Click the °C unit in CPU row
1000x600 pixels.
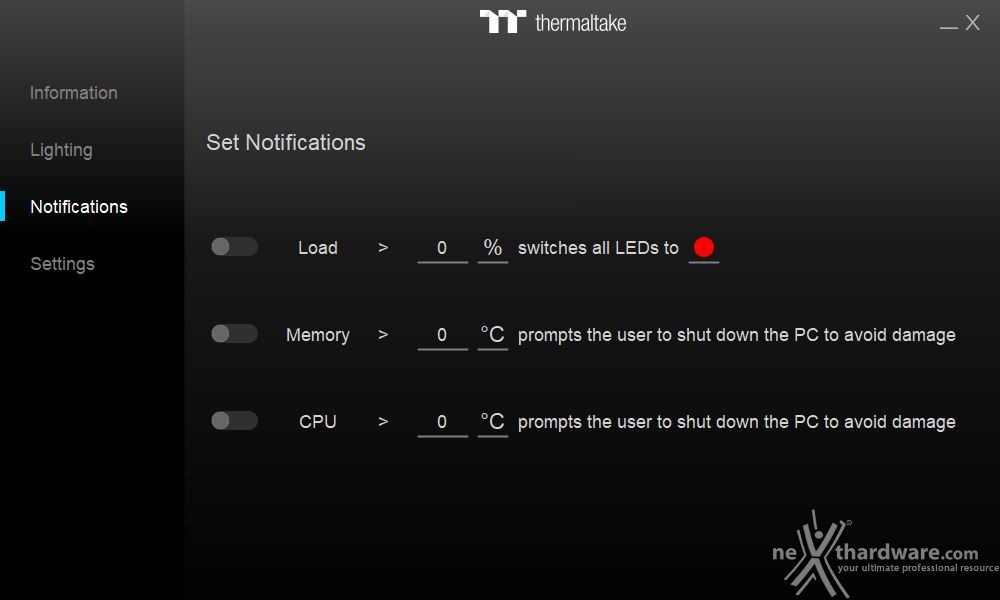tap(492, 421)
